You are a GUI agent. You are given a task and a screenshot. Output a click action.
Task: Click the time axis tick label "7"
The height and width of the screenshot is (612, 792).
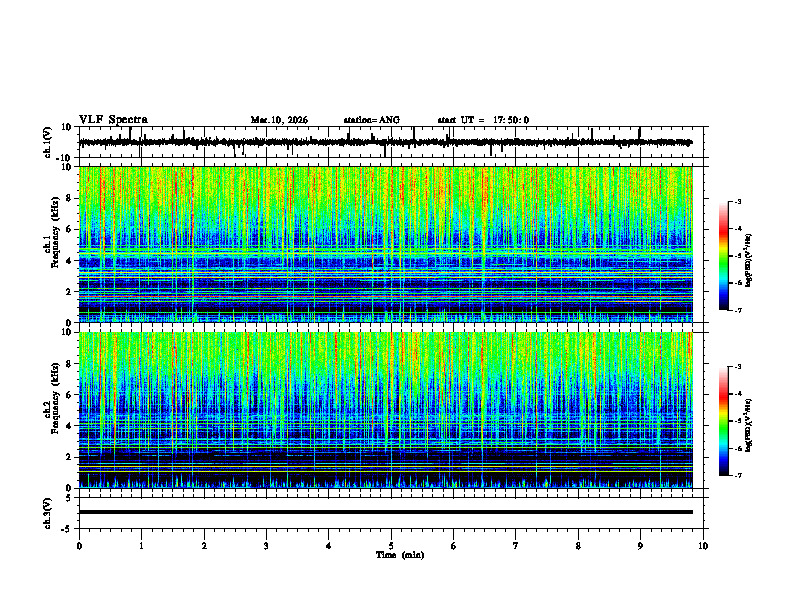click(516, 546)
